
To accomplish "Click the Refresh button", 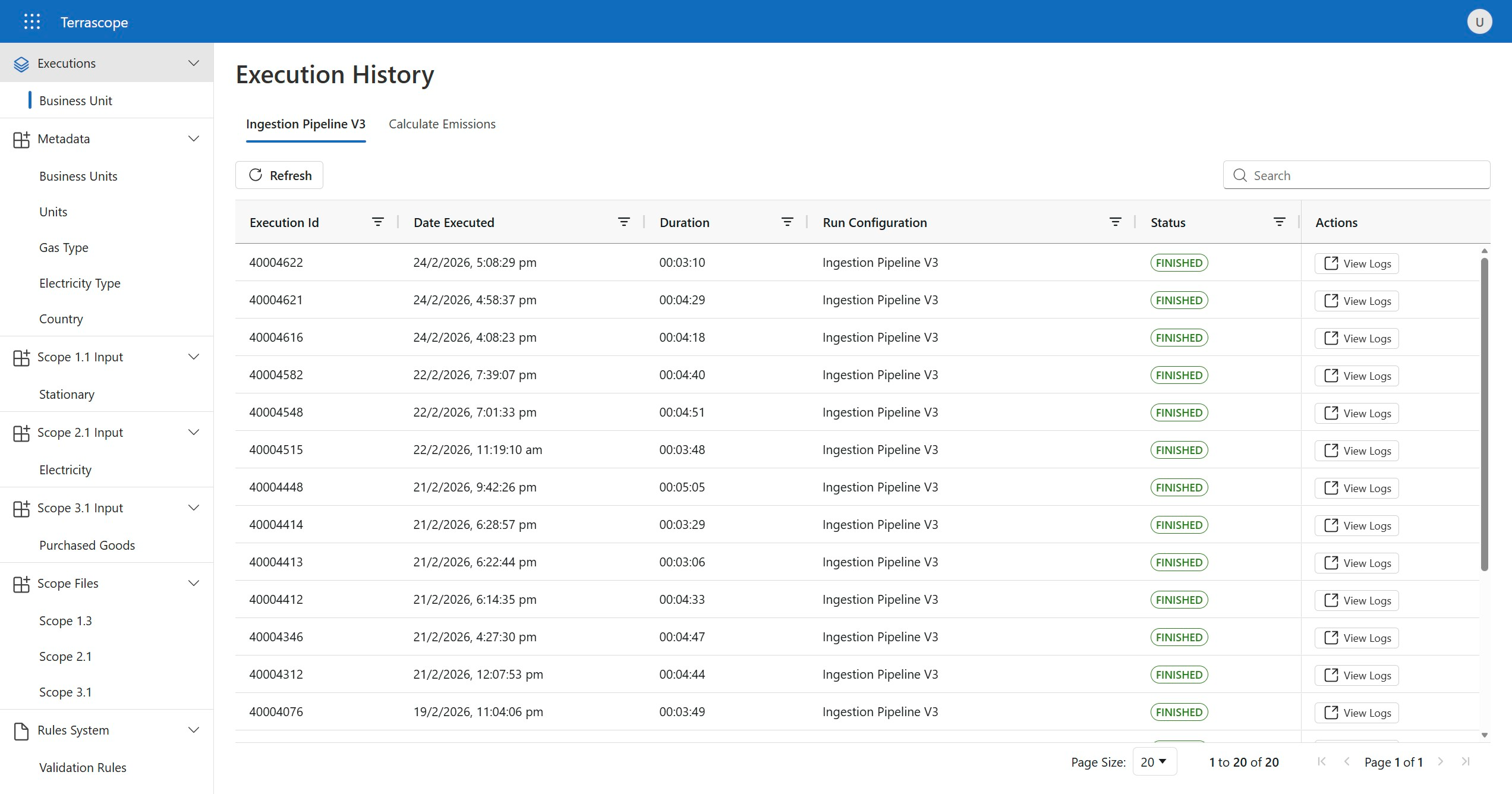I will (x=279, y=175).
